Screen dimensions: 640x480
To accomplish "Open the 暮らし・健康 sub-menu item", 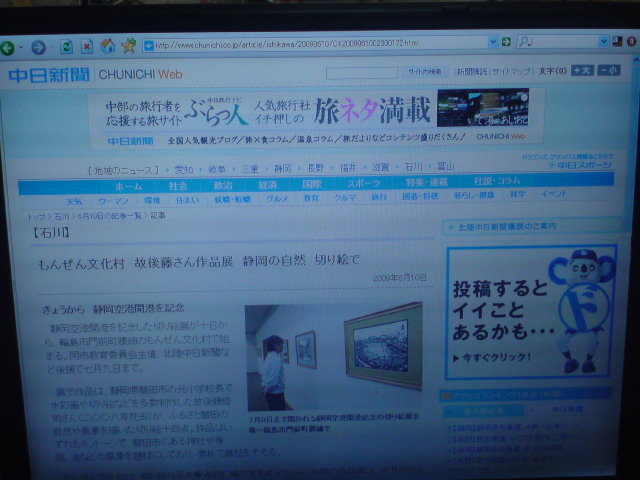I will tap(474, 195).
